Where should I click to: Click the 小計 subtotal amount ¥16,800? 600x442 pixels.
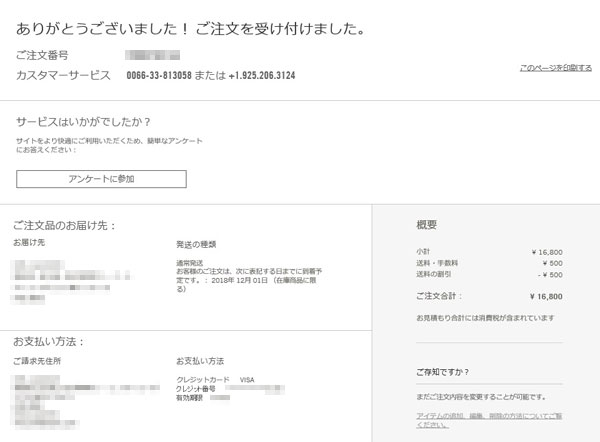[546, 252]
